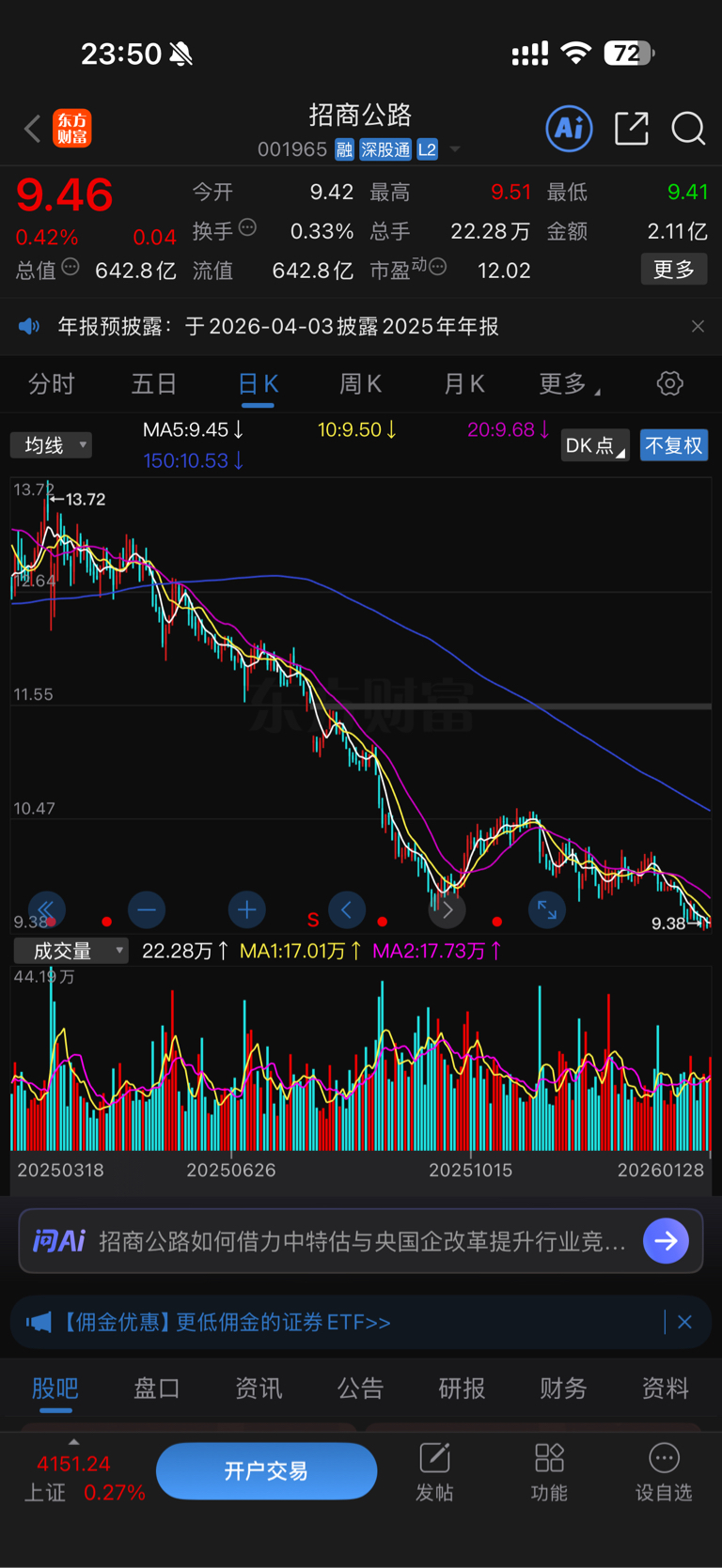The height and width of the screenshot is (1568, 722).
Task: Select the 日K tab
Action: coord(258,384)
